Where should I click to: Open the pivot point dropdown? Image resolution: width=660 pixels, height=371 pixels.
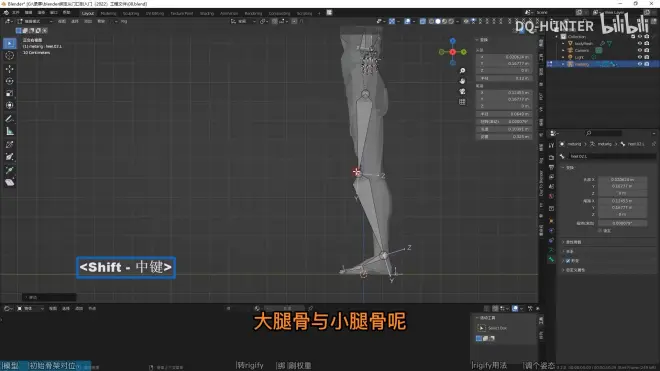pyautogui.click(x=263, y=21)
